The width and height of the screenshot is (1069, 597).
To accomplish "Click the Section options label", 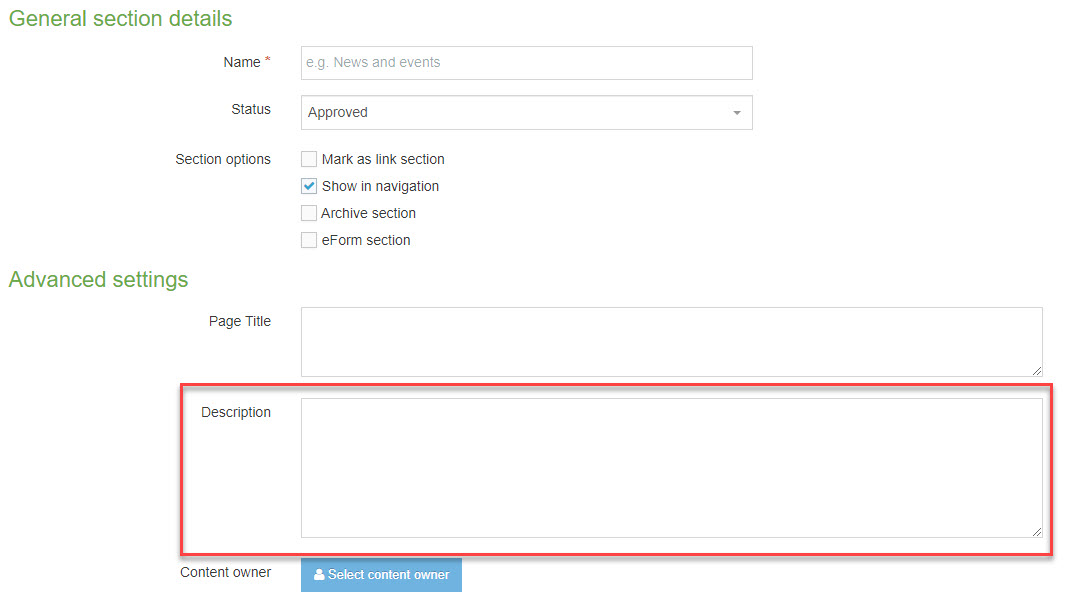I will point(223,159).
